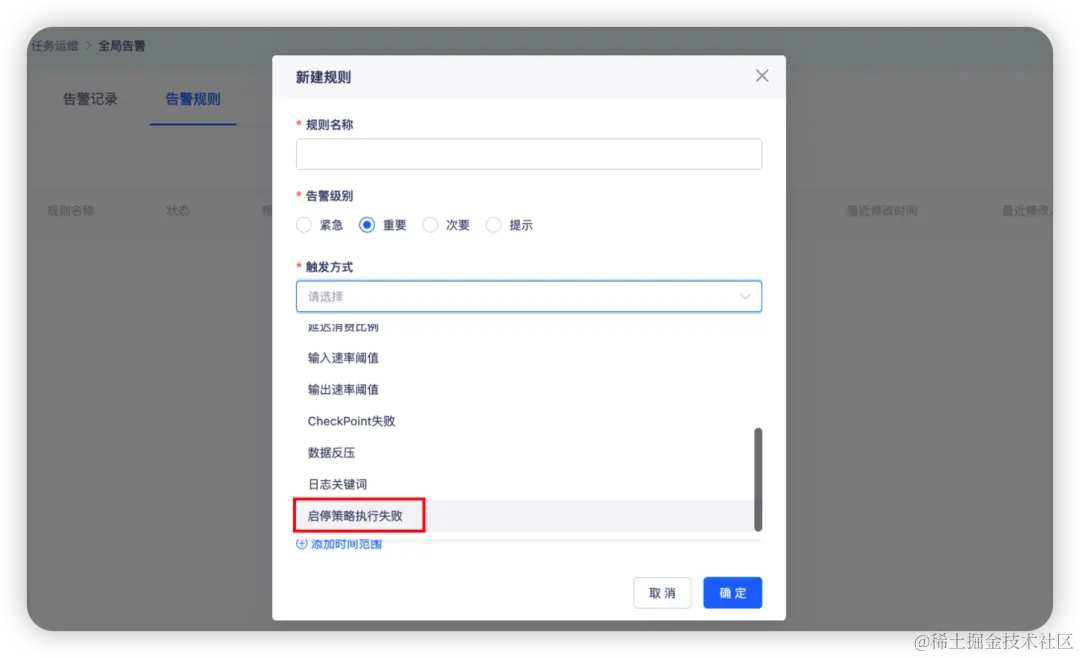This screenshot has height=658, width=1080.
Task: Click the 规则名称 input field
Action: point(528,154)
